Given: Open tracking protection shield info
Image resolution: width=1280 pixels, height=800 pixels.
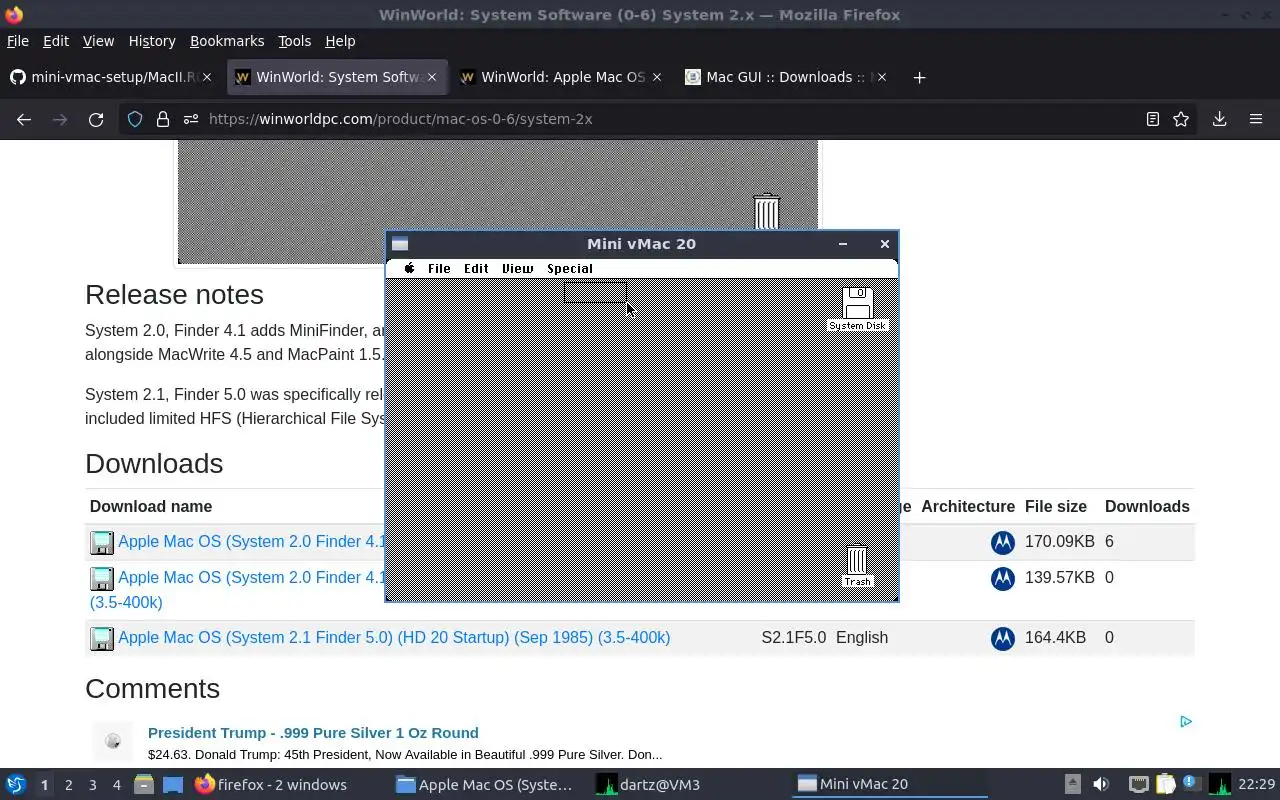Looking at the screenshot, I should (135, 119).
